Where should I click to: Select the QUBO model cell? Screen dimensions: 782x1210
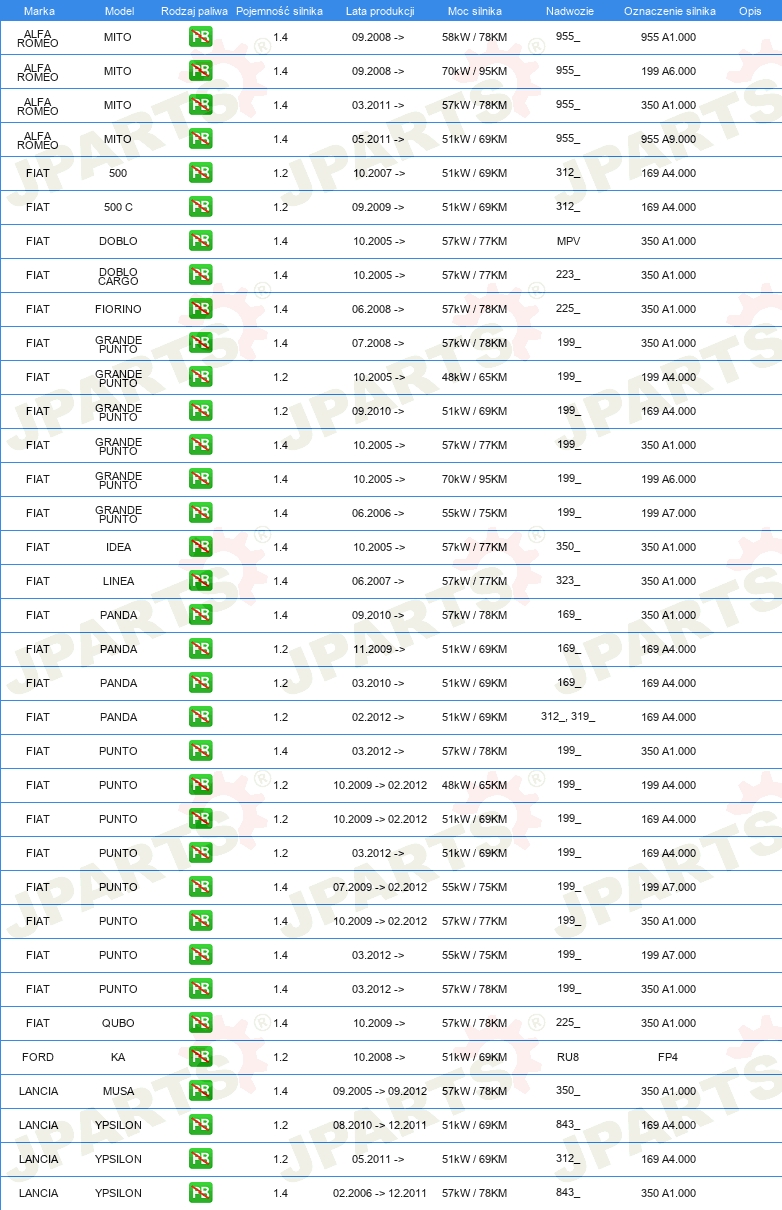pyautogui.click(x=118, y=1023)
